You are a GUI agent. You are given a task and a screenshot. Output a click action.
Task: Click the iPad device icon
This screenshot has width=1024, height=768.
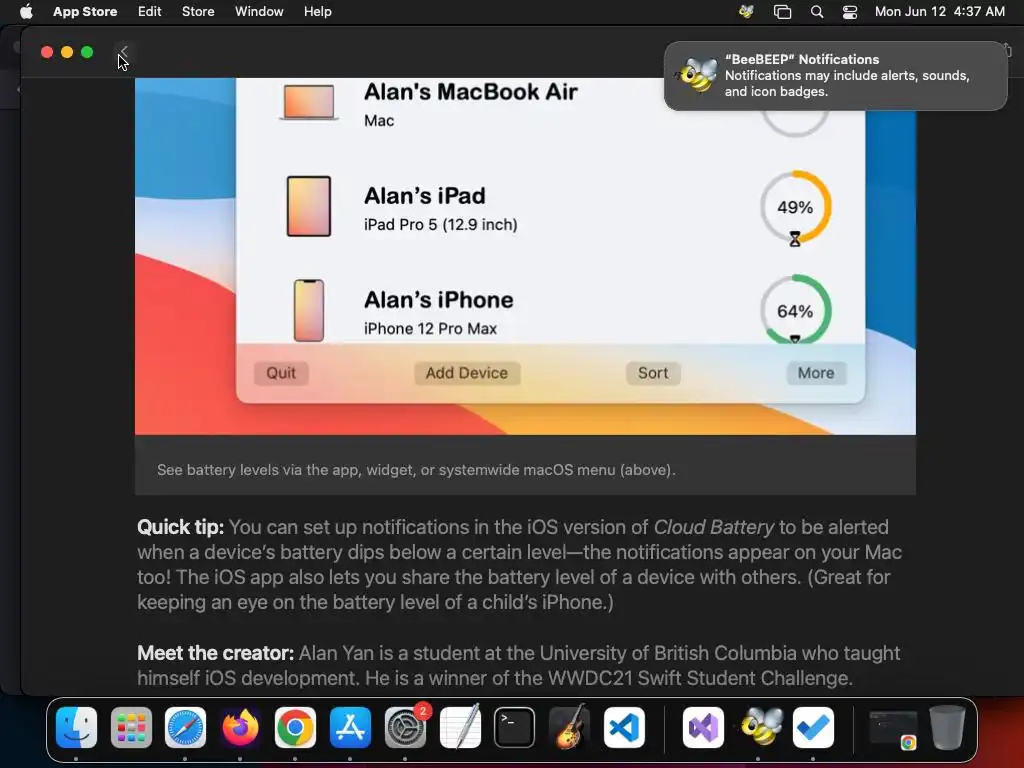click(x=309, y=206)
